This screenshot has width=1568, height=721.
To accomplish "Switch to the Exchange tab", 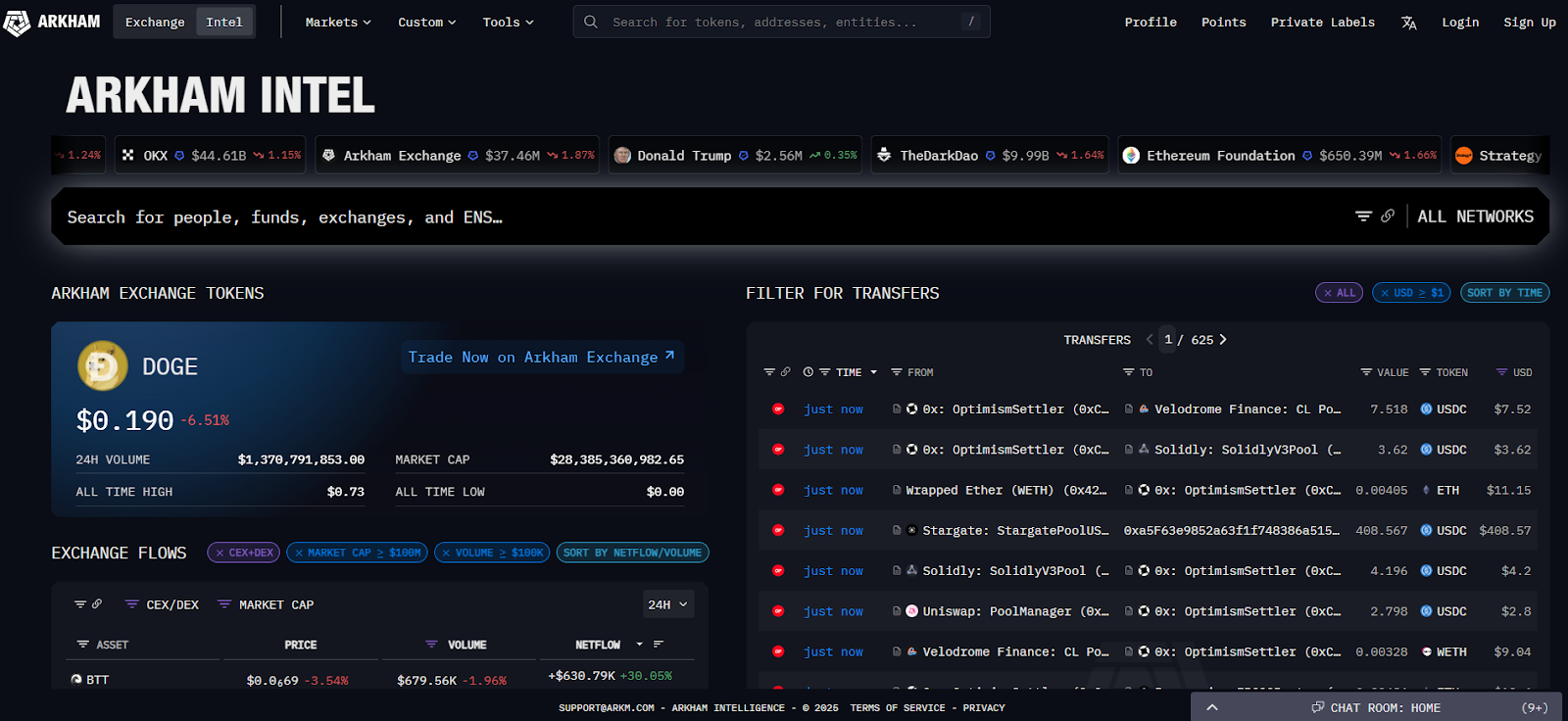I will tap(155, 22).
